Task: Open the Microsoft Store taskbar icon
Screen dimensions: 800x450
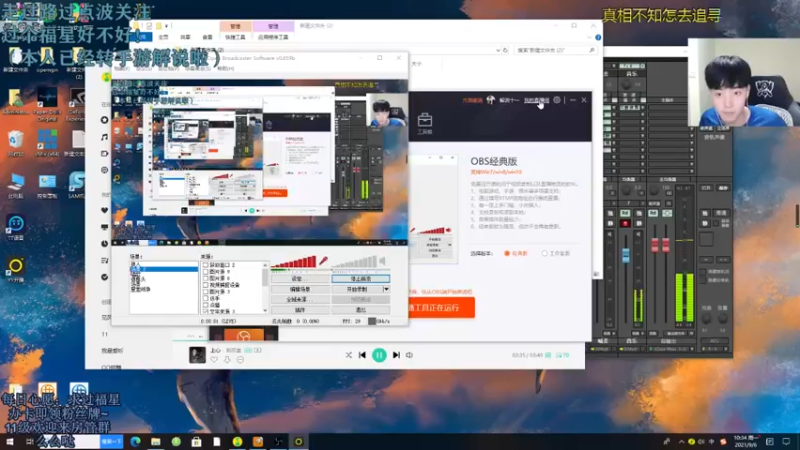Action: pos(196,441)
